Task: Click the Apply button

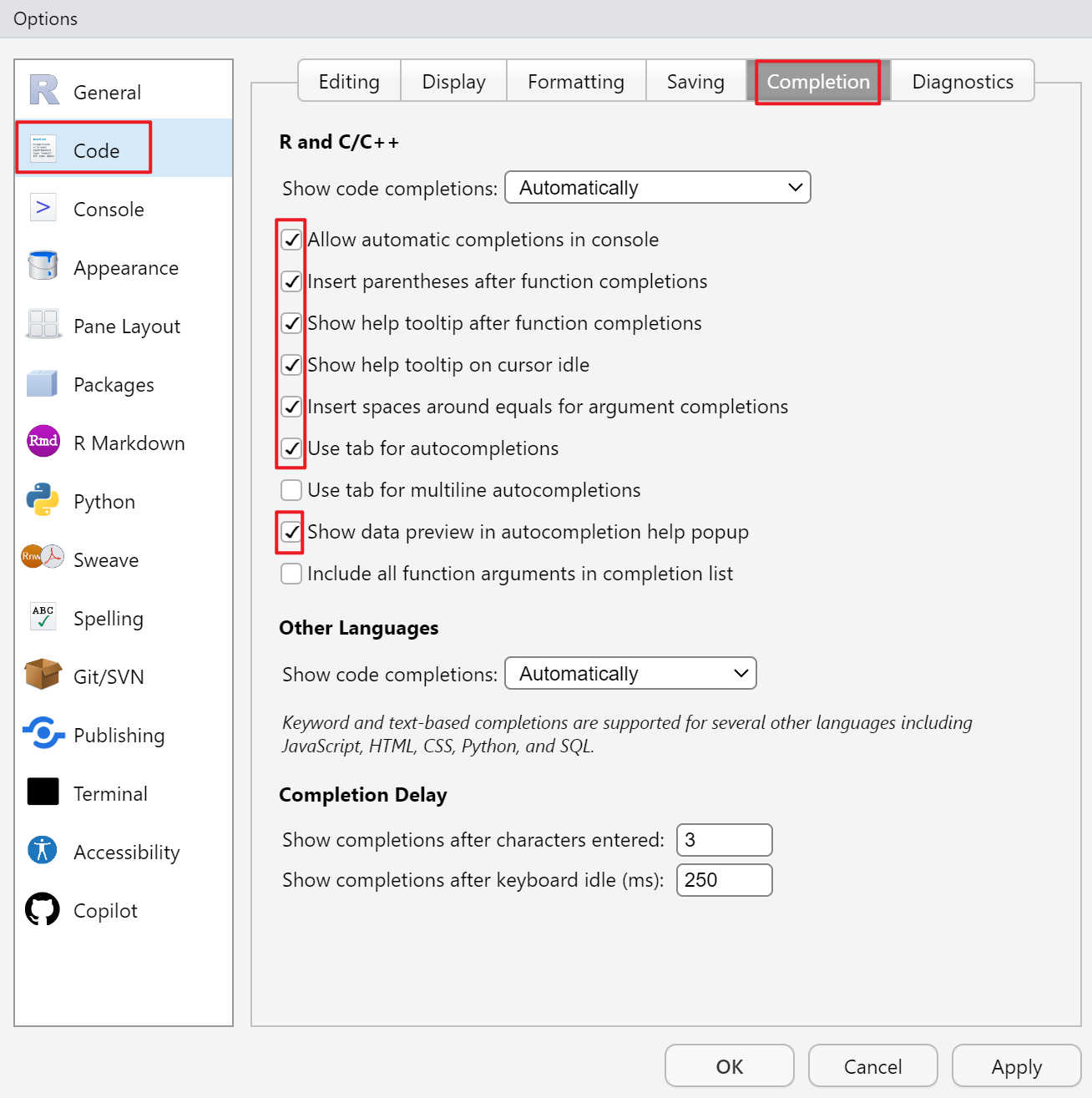Action: click(x=1016, y=1066)
